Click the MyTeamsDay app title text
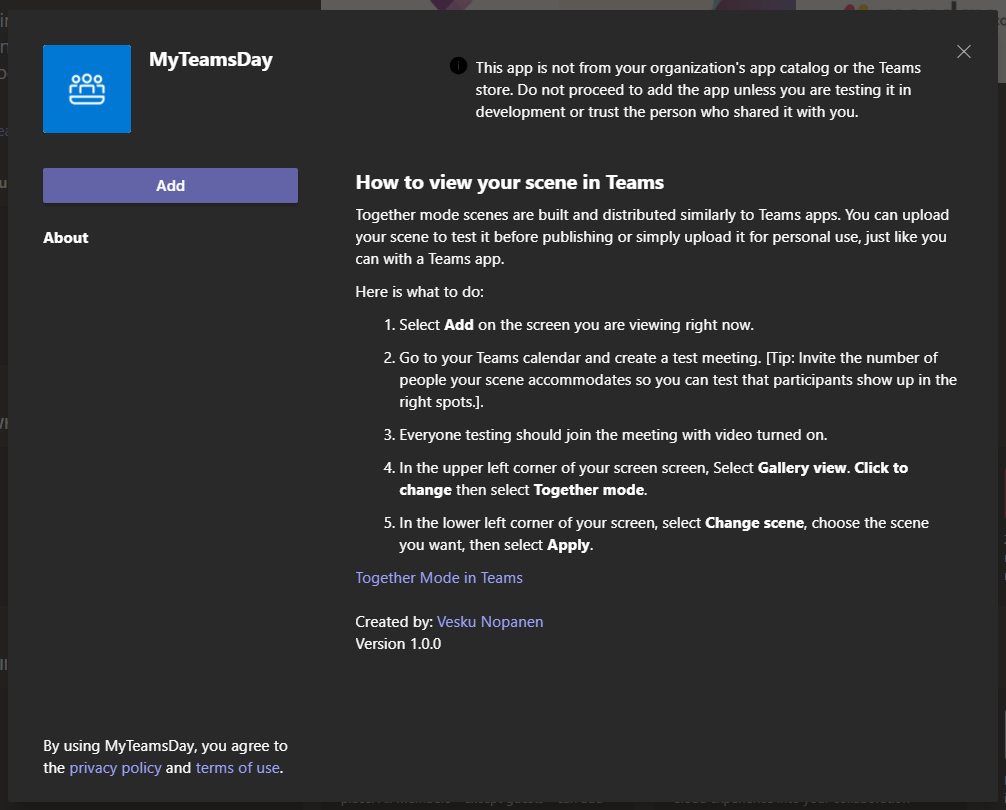 [x=211, y=60]
